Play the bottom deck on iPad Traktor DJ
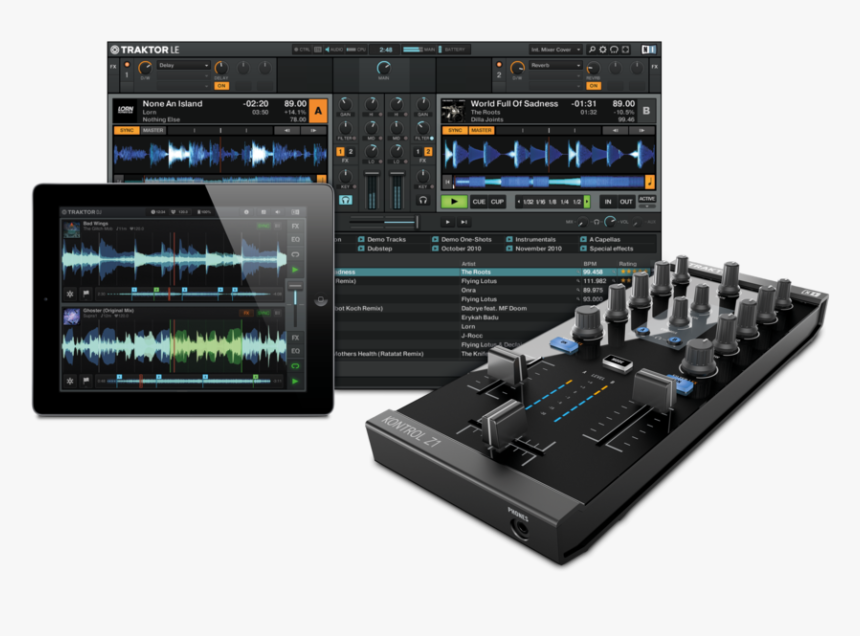860x636 pixels. click(295, 381)
